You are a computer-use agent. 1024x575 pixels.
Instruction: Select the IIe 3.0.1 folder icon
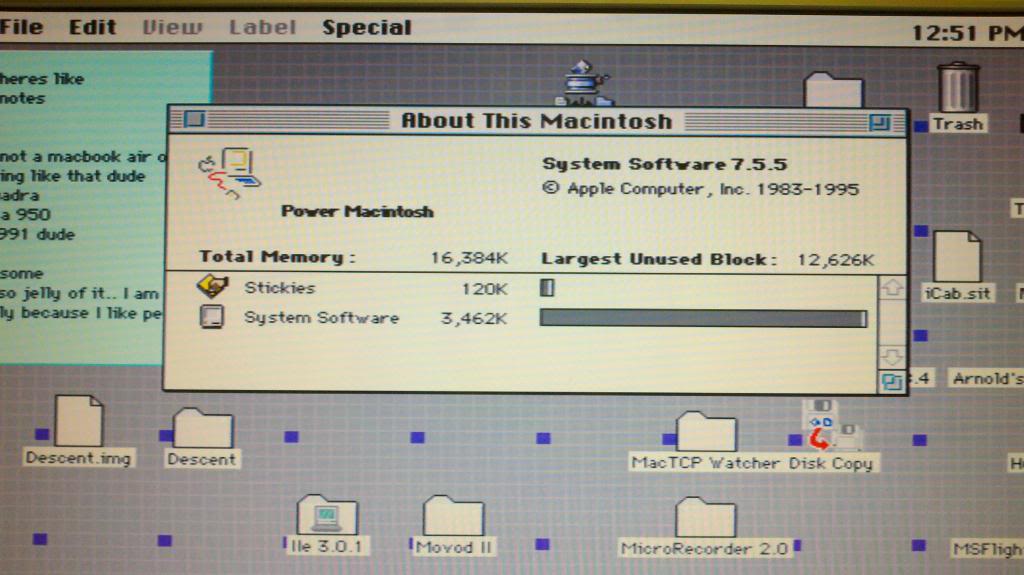(327, 515)
